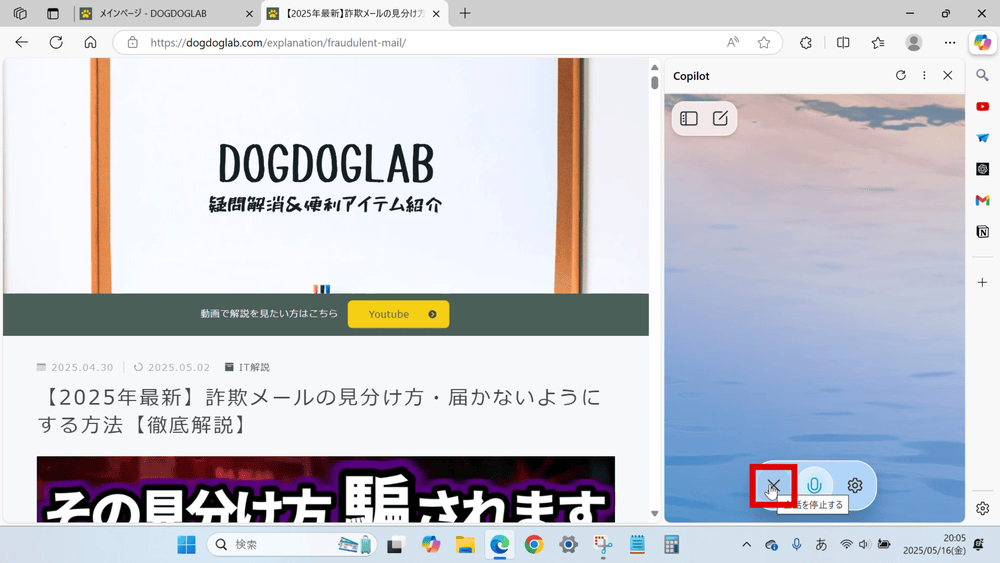
Task: Show hidden system tray icons
Action: 746,544
